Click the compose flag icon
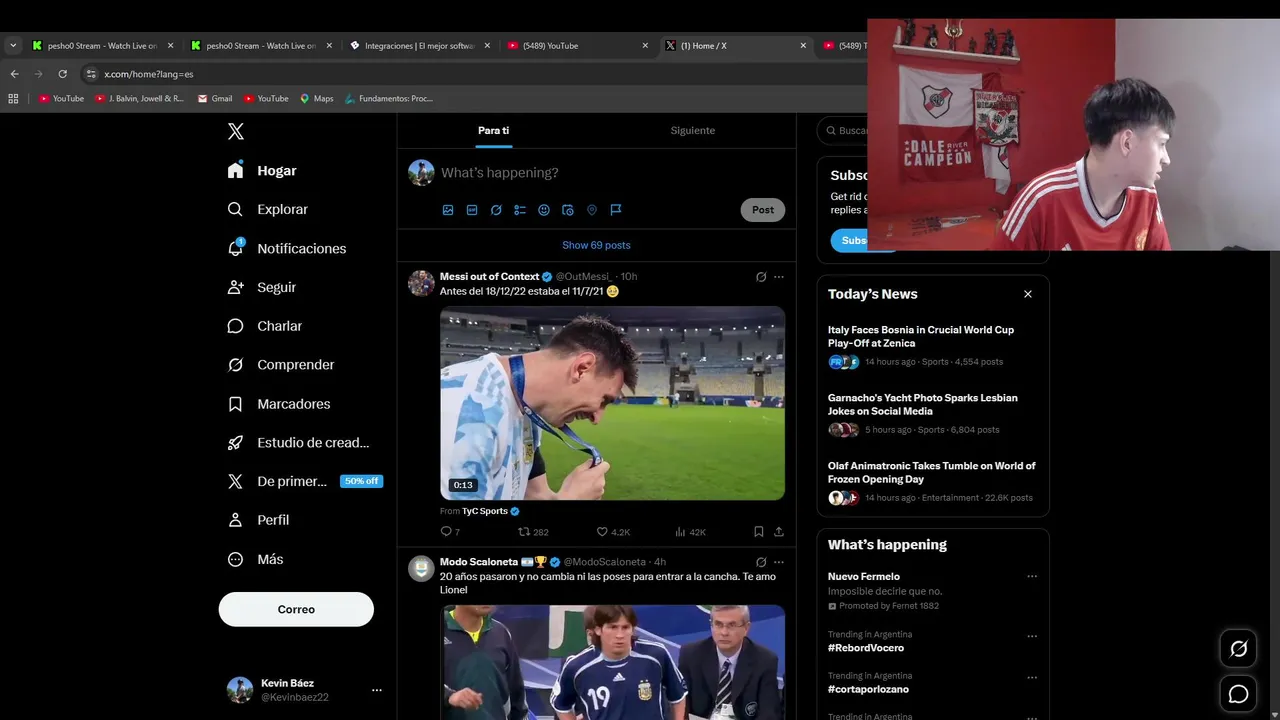Viewport: 1280px width, 720px height. (616, 210)
